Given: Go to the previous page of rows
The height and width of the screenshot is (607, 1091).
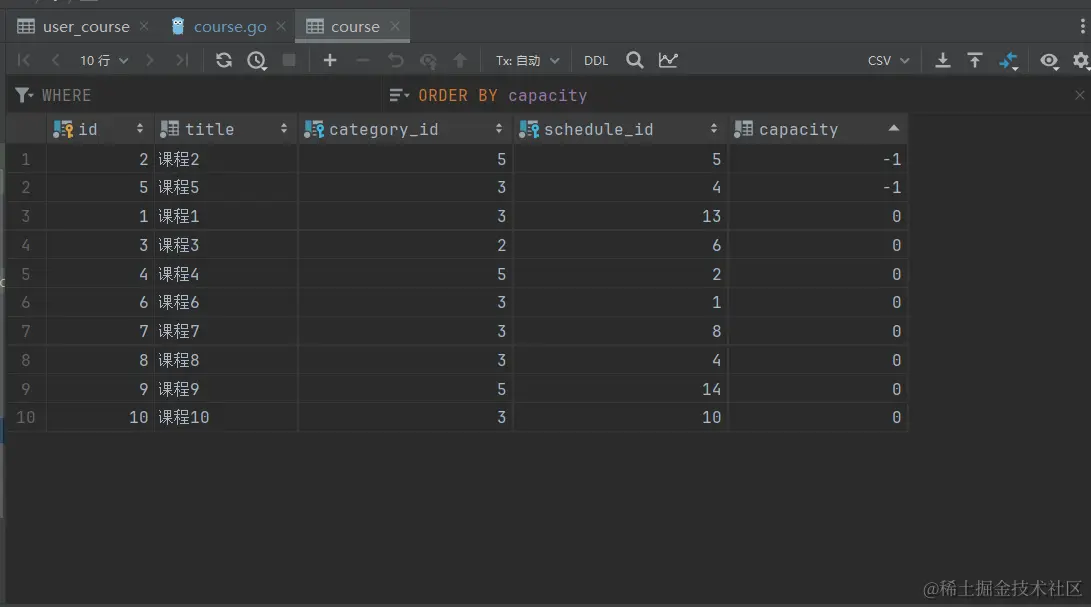Looking at the screenshot, I should pos(56,61).
